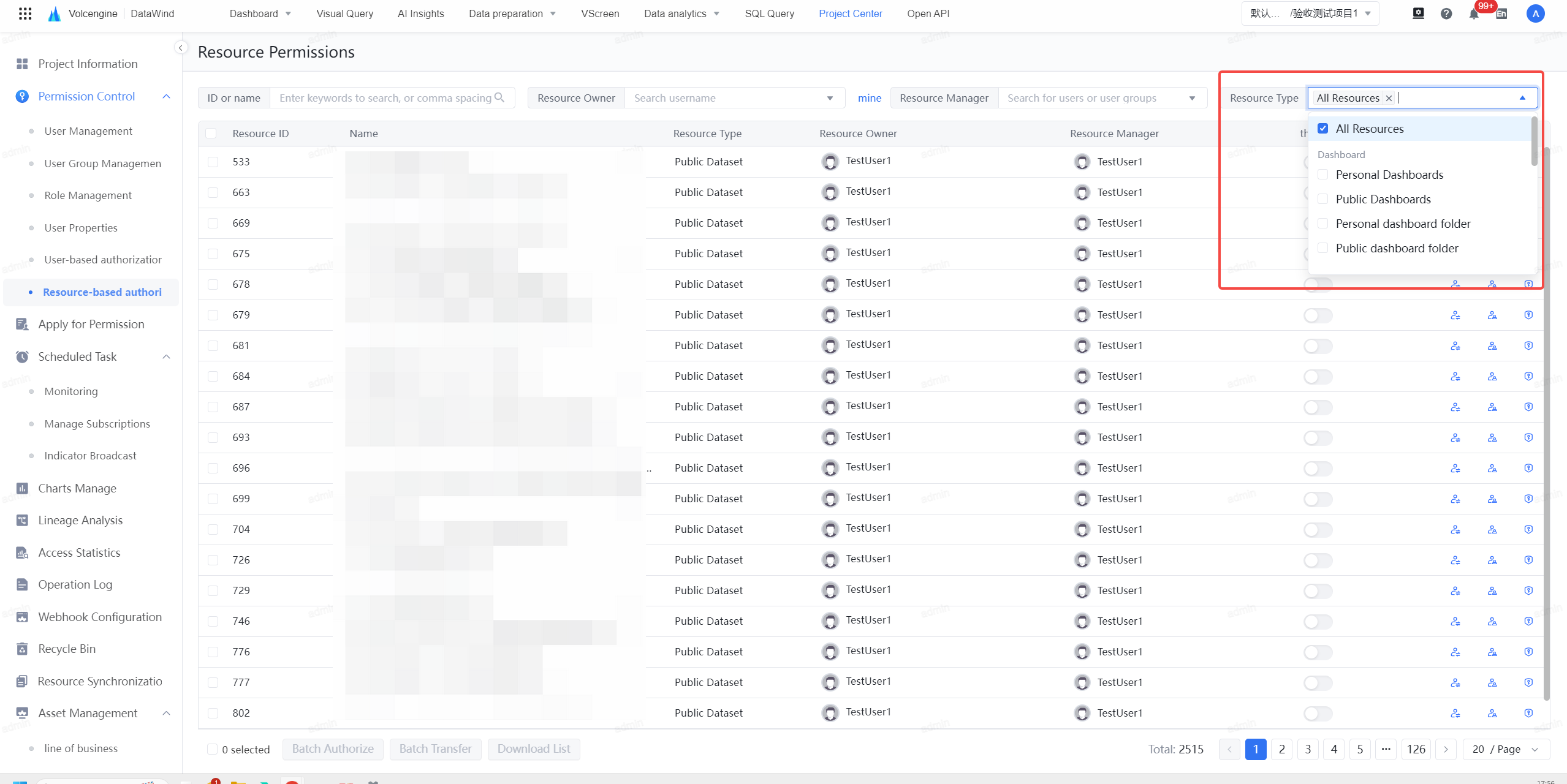Open Operation Log in sidebar

(x=75, y=584)
